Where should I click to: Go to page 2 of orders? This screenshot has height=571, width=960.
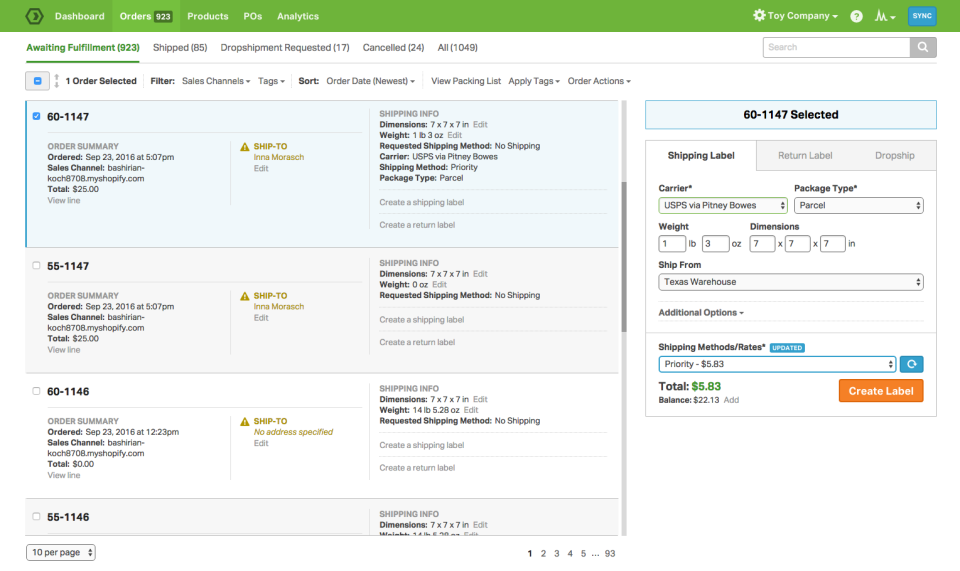click(x=543, y=554)
